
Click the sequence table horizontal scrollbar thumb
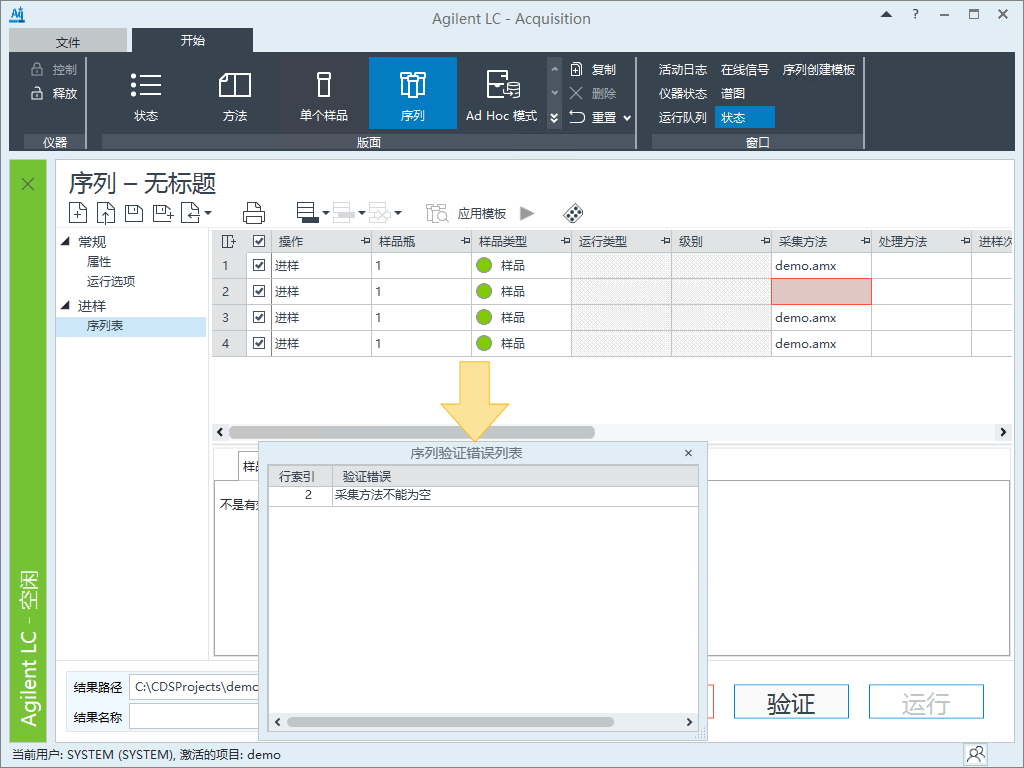point(411,432)
